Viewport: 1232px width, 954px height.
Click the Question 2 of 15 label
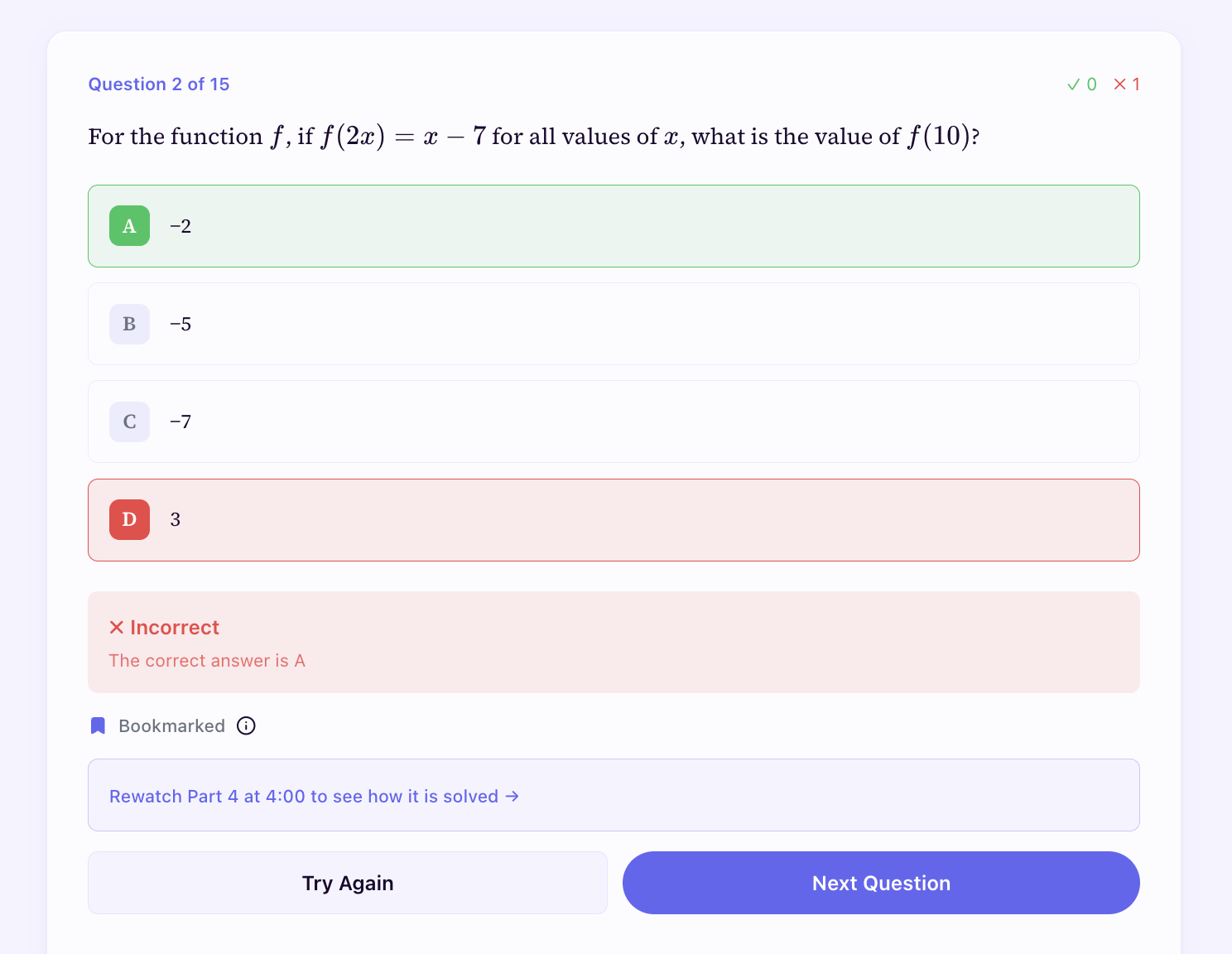tap(159, 84)
